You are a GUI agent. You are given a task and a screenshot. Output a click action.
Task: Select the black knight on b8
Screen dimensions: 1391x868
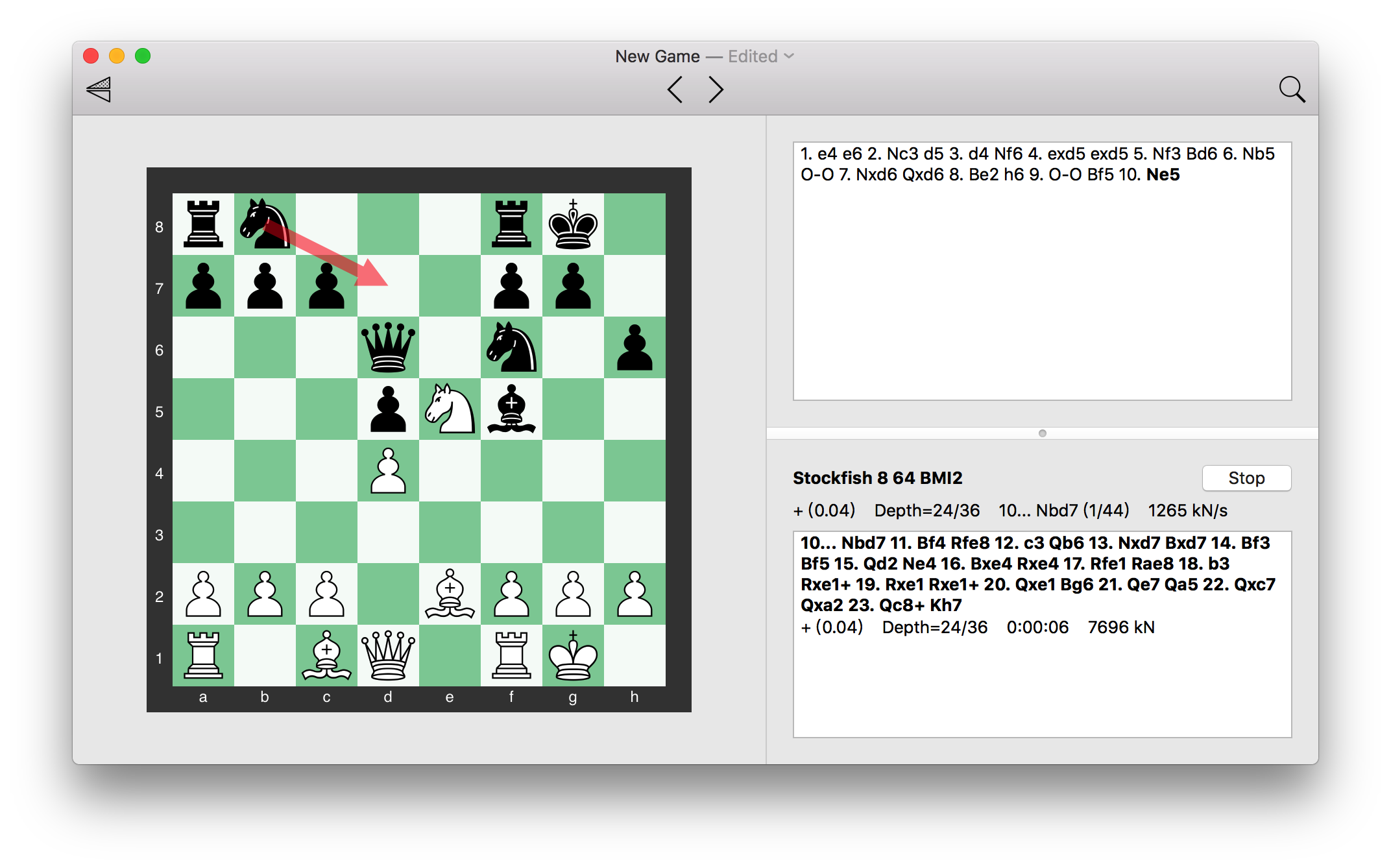[x=265, y=224]
